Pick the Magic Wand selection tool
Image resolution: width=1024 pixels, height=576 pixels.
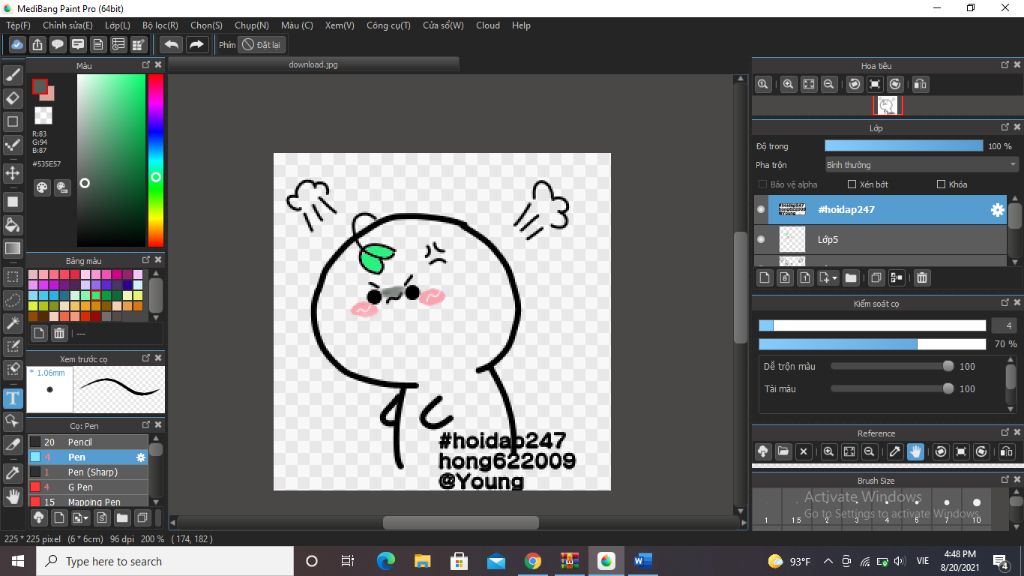tap(13, 323)
